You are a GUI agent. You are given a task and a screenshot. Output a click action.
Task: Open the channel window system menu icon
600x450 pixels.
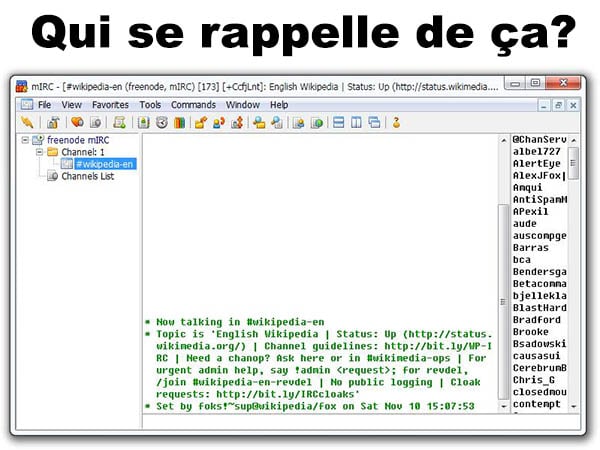pyautogui.click(x=26, y=104)
